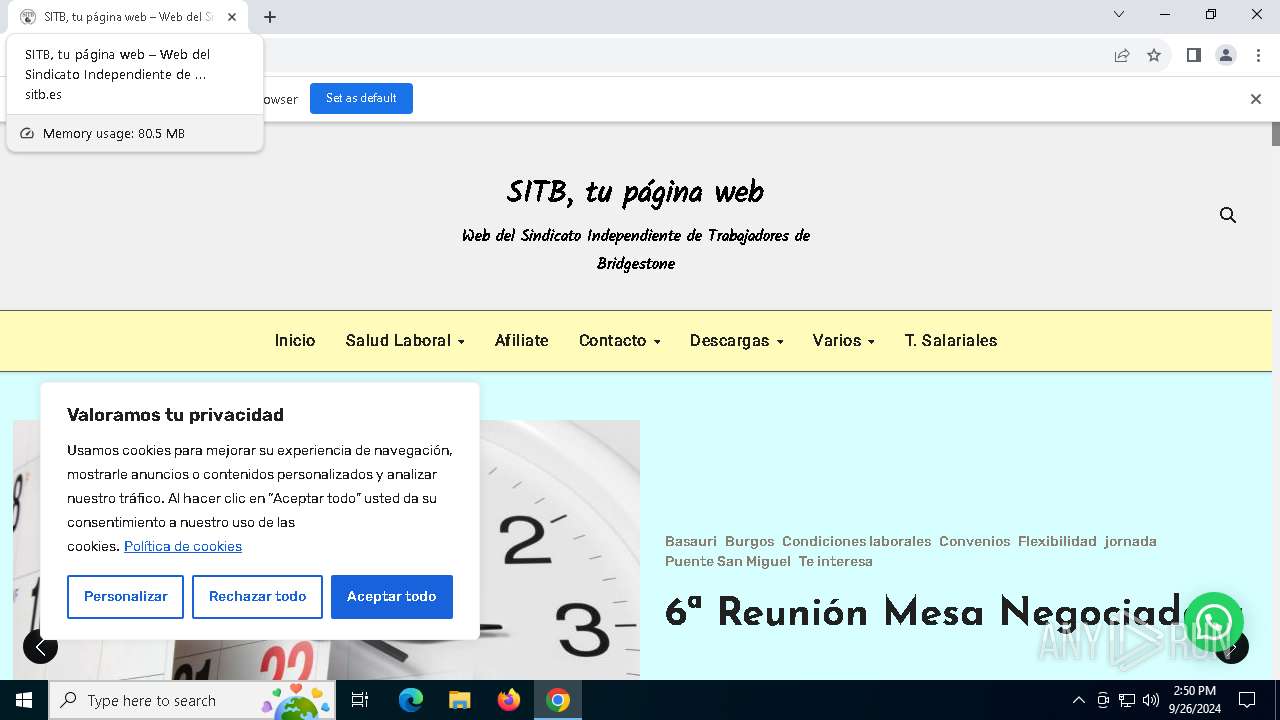Click Rechazar todo button

[x=257, y=596]
